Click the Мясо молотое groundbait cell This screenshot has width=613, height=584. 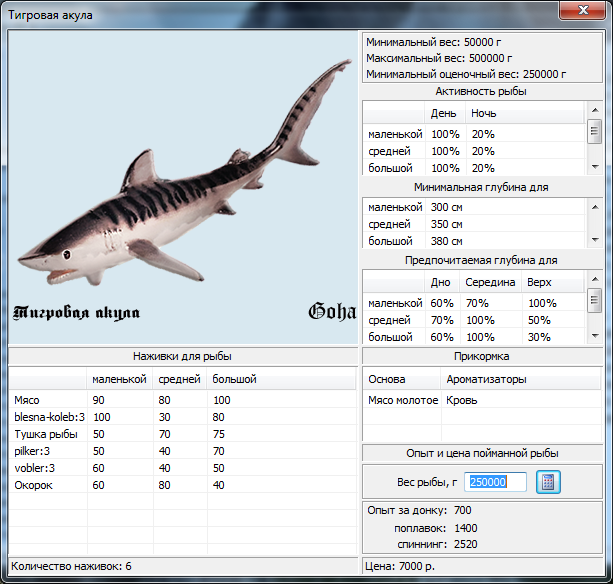tap(402, 400)
